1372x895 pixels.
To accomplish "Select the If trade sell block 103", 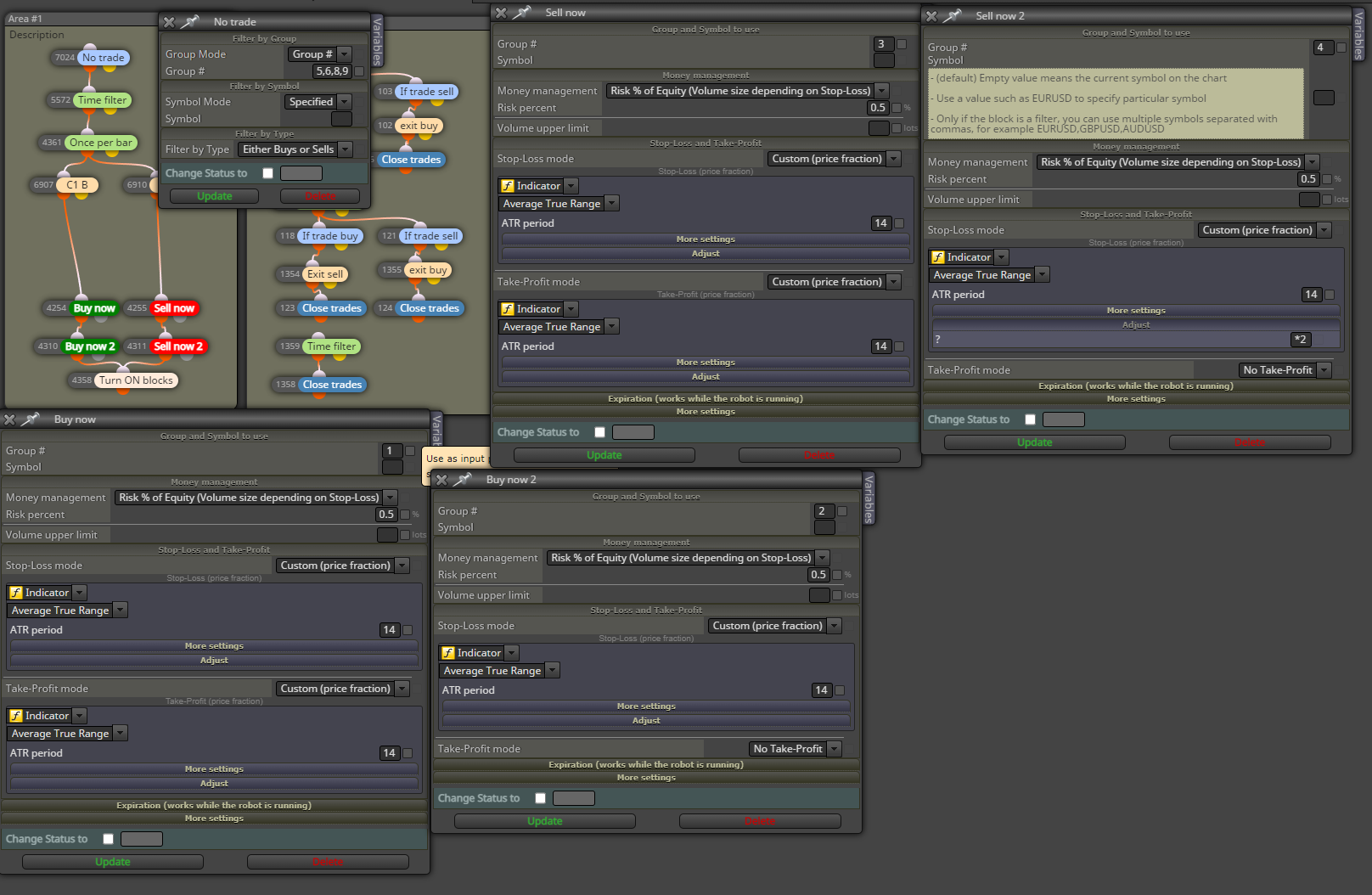I will 427,92.
